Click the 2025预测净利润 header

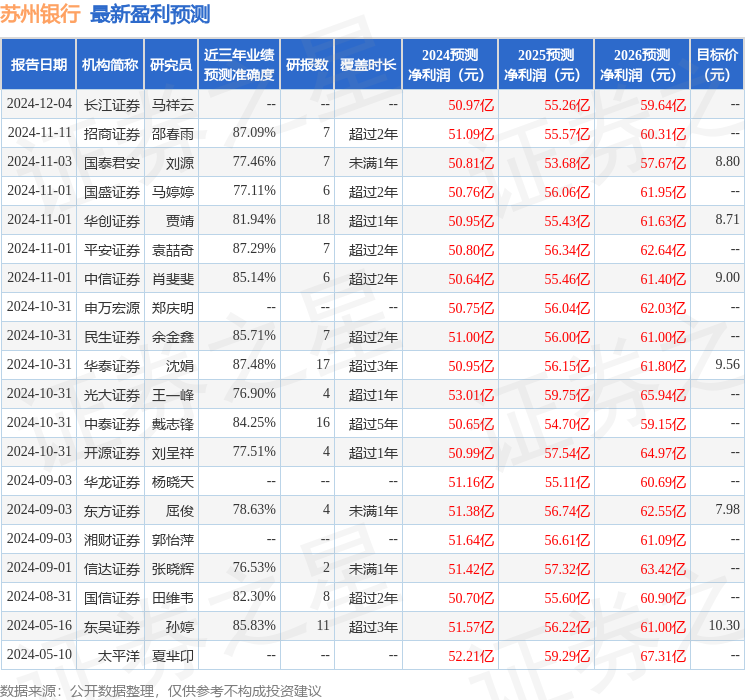(x=545, y=65)
